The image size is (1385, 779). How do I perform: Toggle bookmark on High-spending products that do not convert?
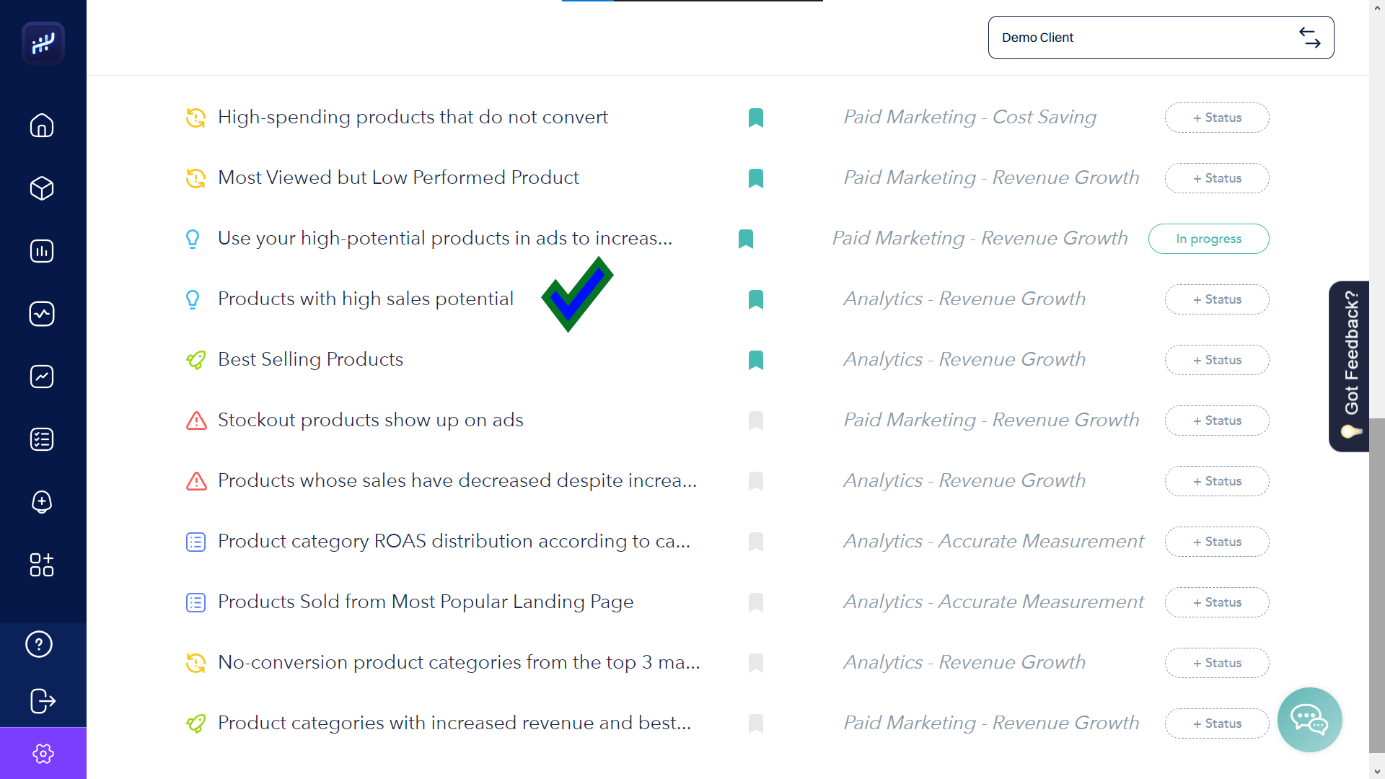[756, 118]
